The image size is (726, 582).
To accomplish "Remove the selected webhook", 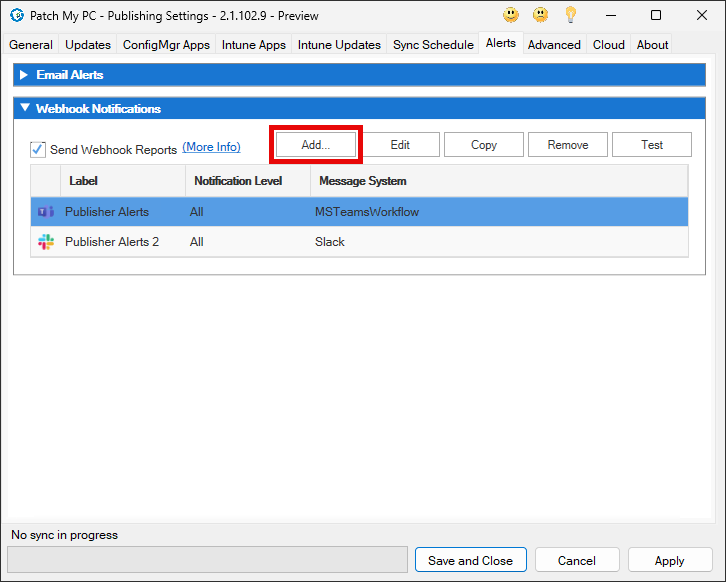I will pos(568,144).
